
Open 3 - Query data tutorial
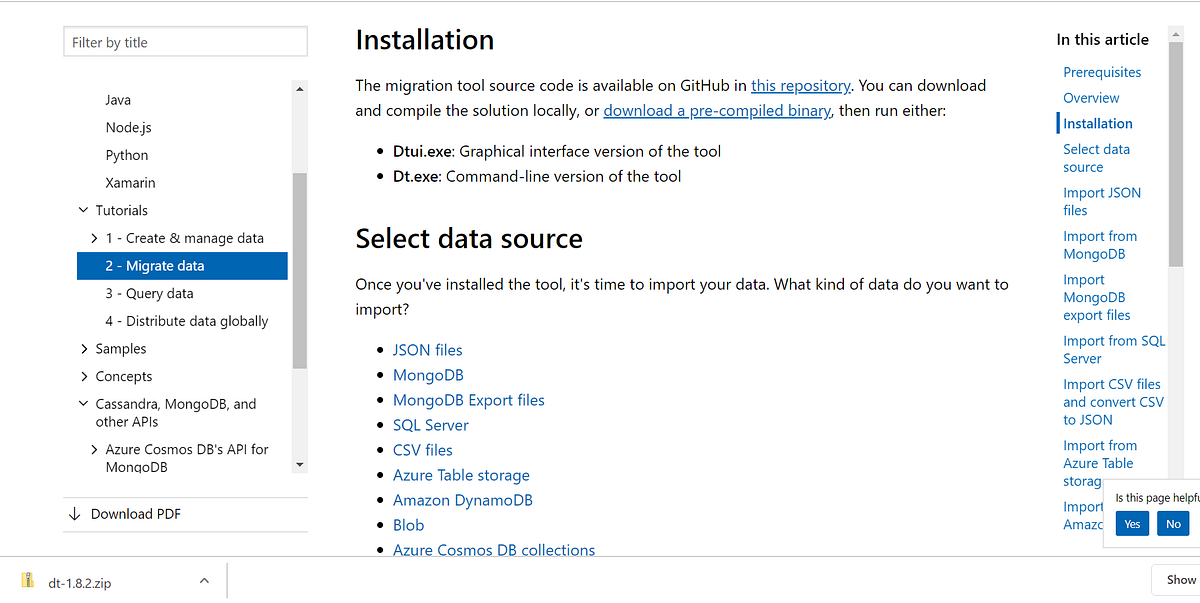coord(149,294)
